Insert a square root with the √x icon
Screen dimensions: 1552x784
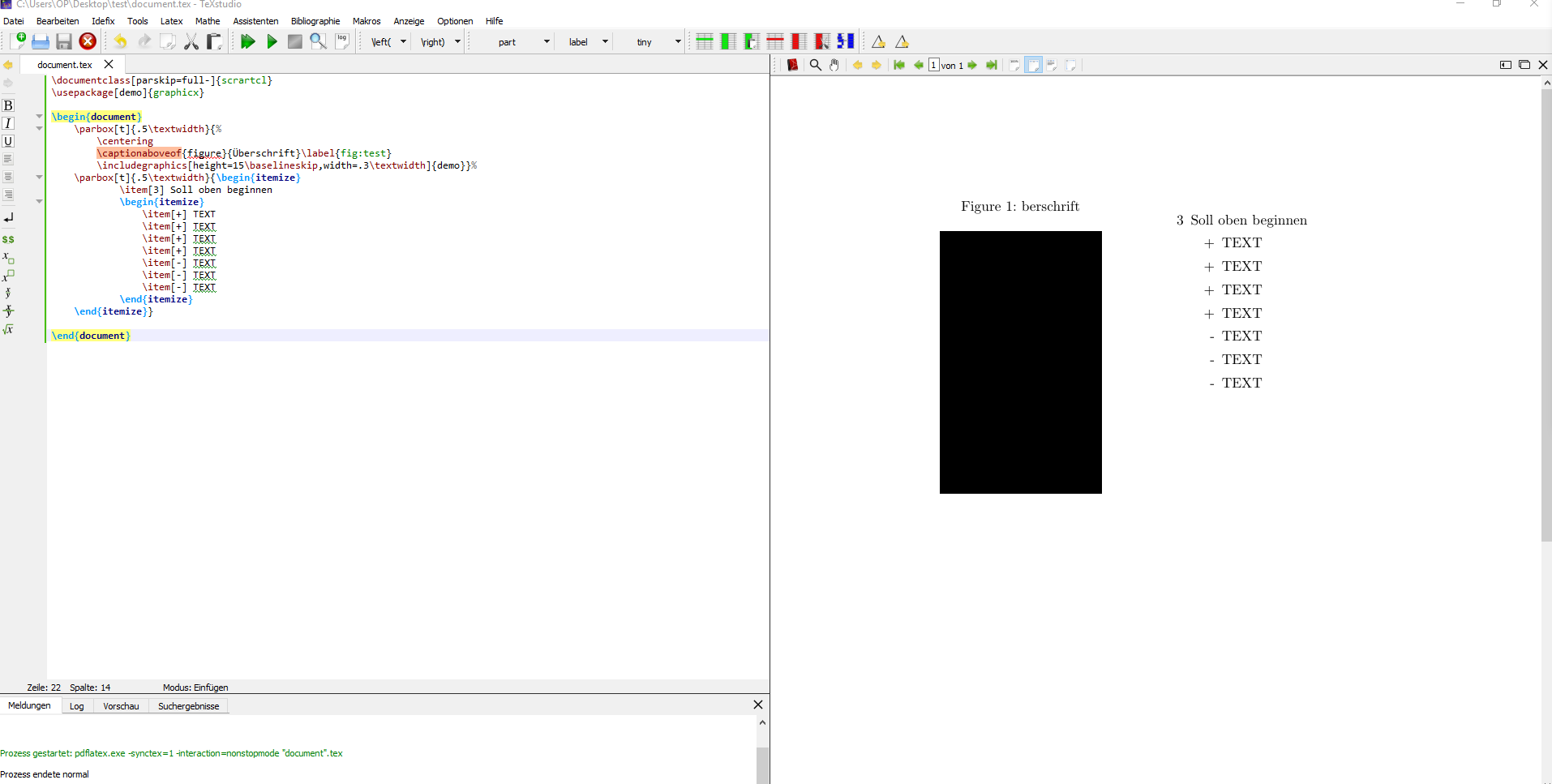tap(8, 329)
